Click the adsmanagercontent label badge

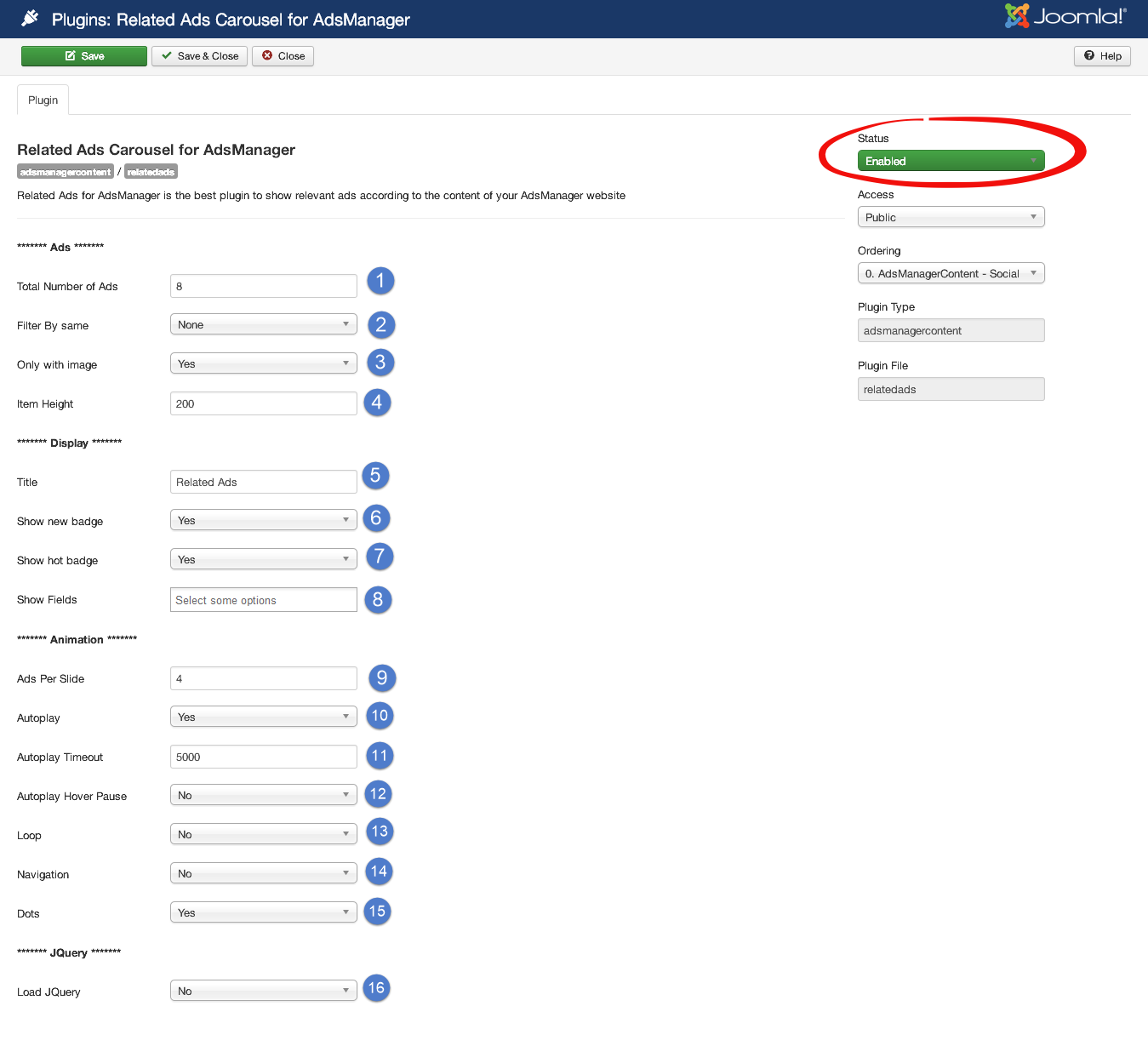[66, 172]
